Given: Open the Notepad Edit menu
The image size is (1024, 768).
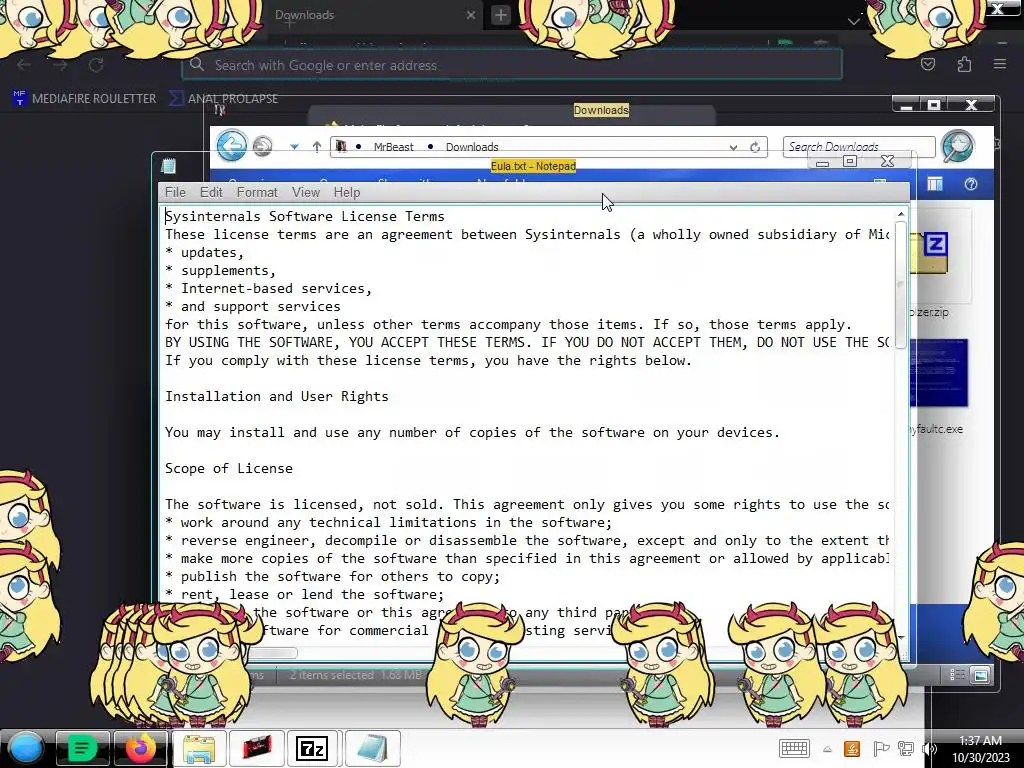Looking at the screenshot, I should click(x=211, y=192).
